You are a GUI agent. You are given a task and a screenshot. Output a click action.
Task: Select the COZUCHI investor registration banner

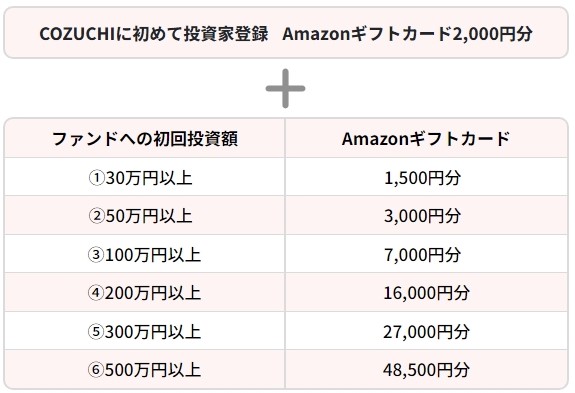click(x=286, y=33)
